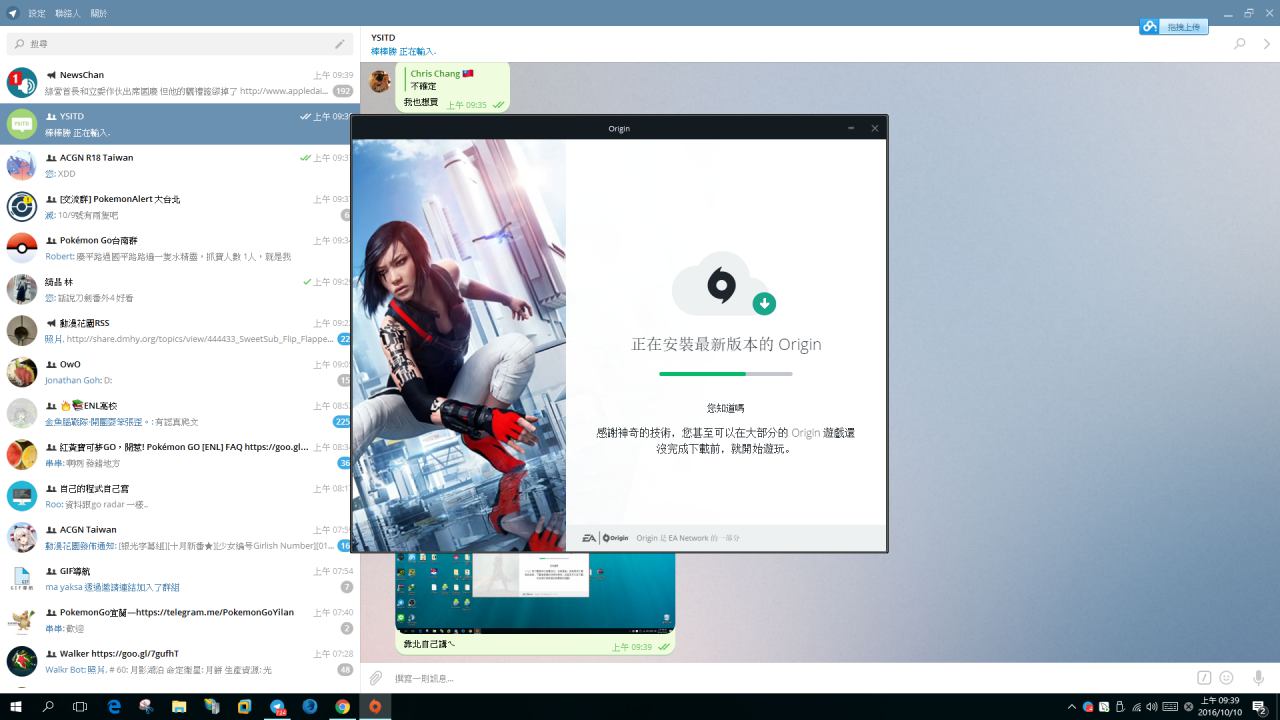
Task: Launch Microsoft Edge from the taskbar
Action: tap(114, 707)
